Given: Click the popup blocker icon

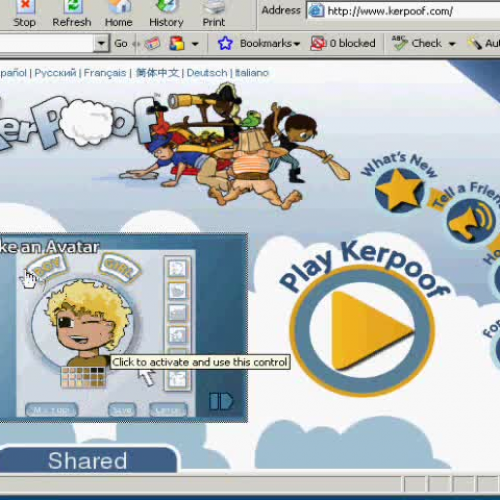Looking at the screenshot, I should [318, 43].
